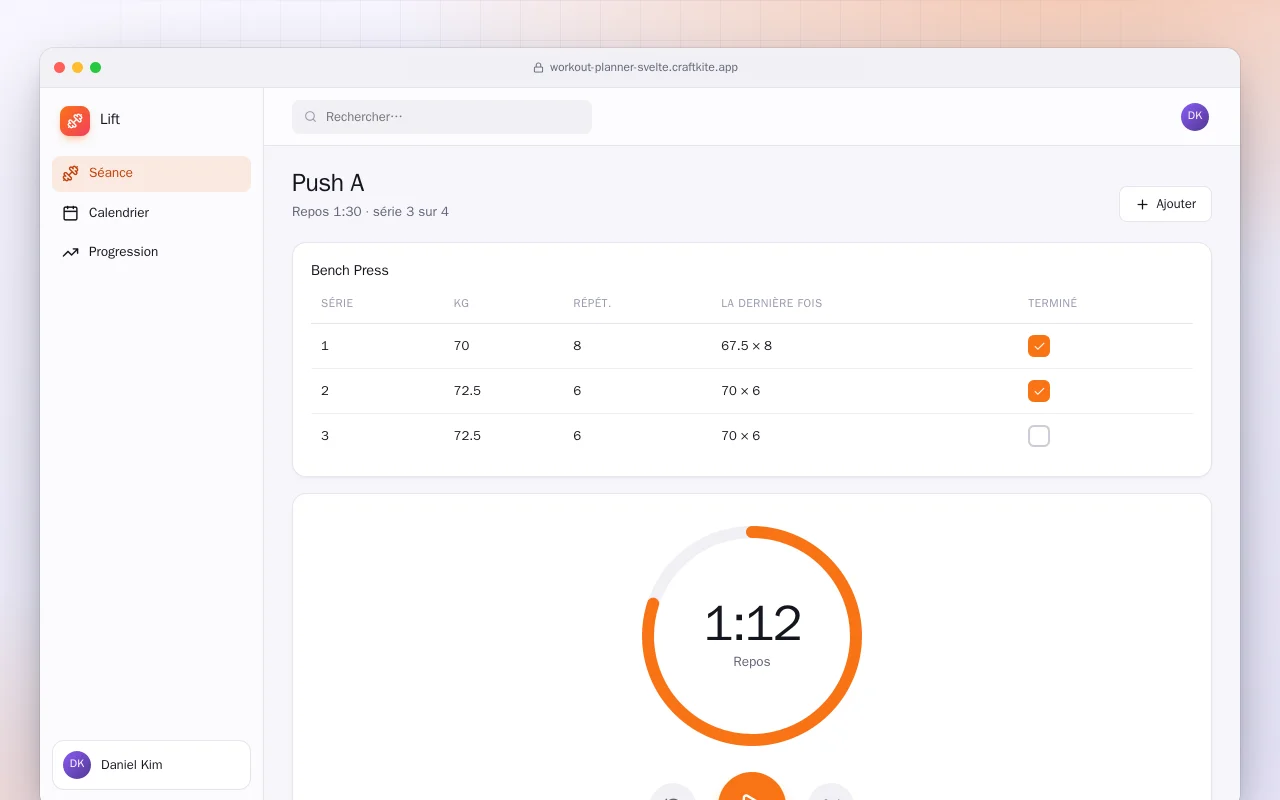The width and height of the screenshot is (1280, 800).
Task: Open the Progression page in the sidebar
Action: point(151,252)
